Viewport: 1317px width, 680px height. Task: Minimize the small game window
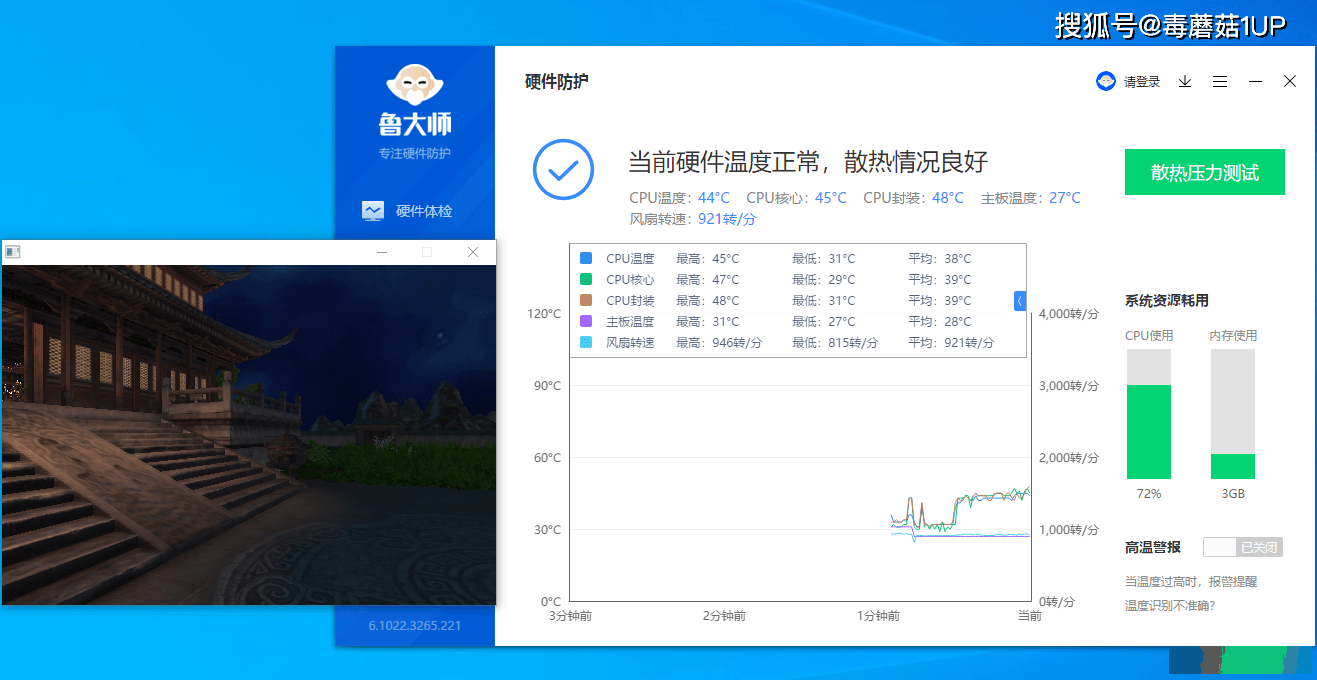pos(381,252)
